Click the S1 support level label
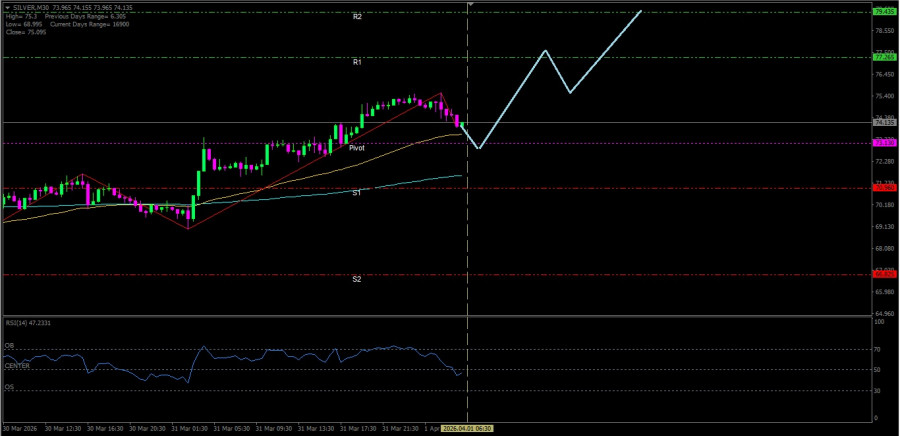The image size is (900, 436). pyautogui.click(x=357, y=192)
